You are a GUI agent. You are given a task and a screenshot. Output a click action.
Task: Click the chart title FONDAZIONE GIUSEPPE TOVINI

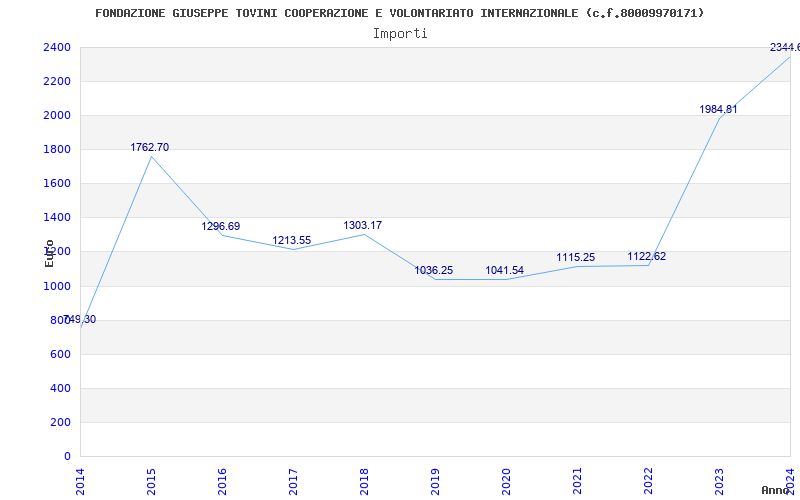click(x=399, y=13)
